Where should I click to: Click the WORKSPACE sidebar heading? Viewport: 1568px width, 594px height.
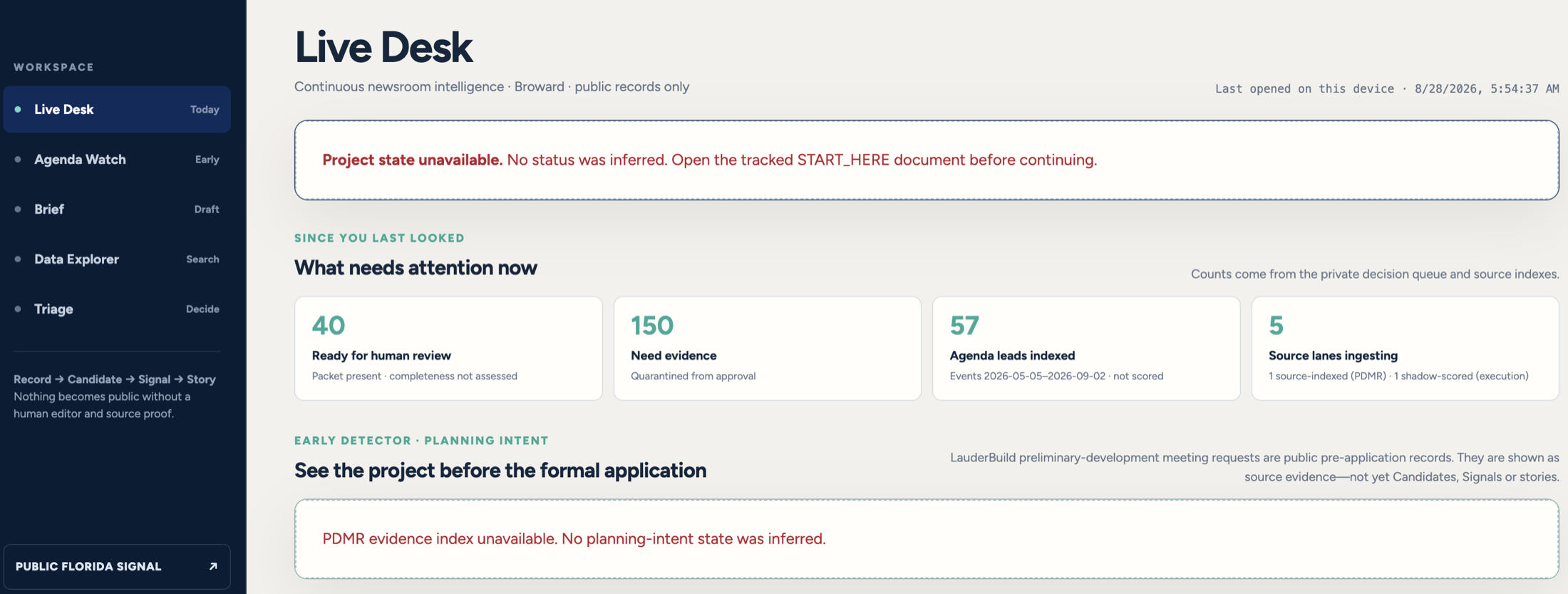(54, 67)
